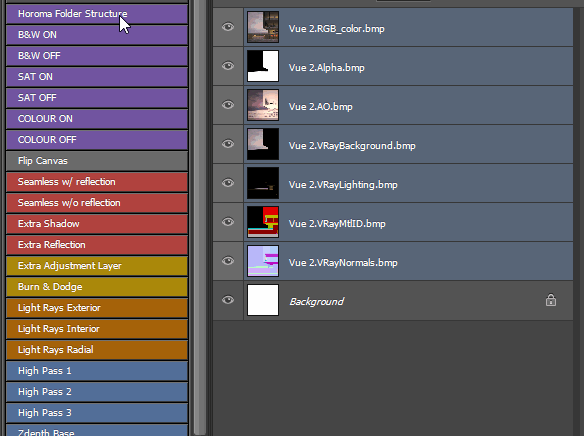Select the Vue 2.Alpha.bmp layer thumbnail
Screen dimensions: 584x436
263,66
